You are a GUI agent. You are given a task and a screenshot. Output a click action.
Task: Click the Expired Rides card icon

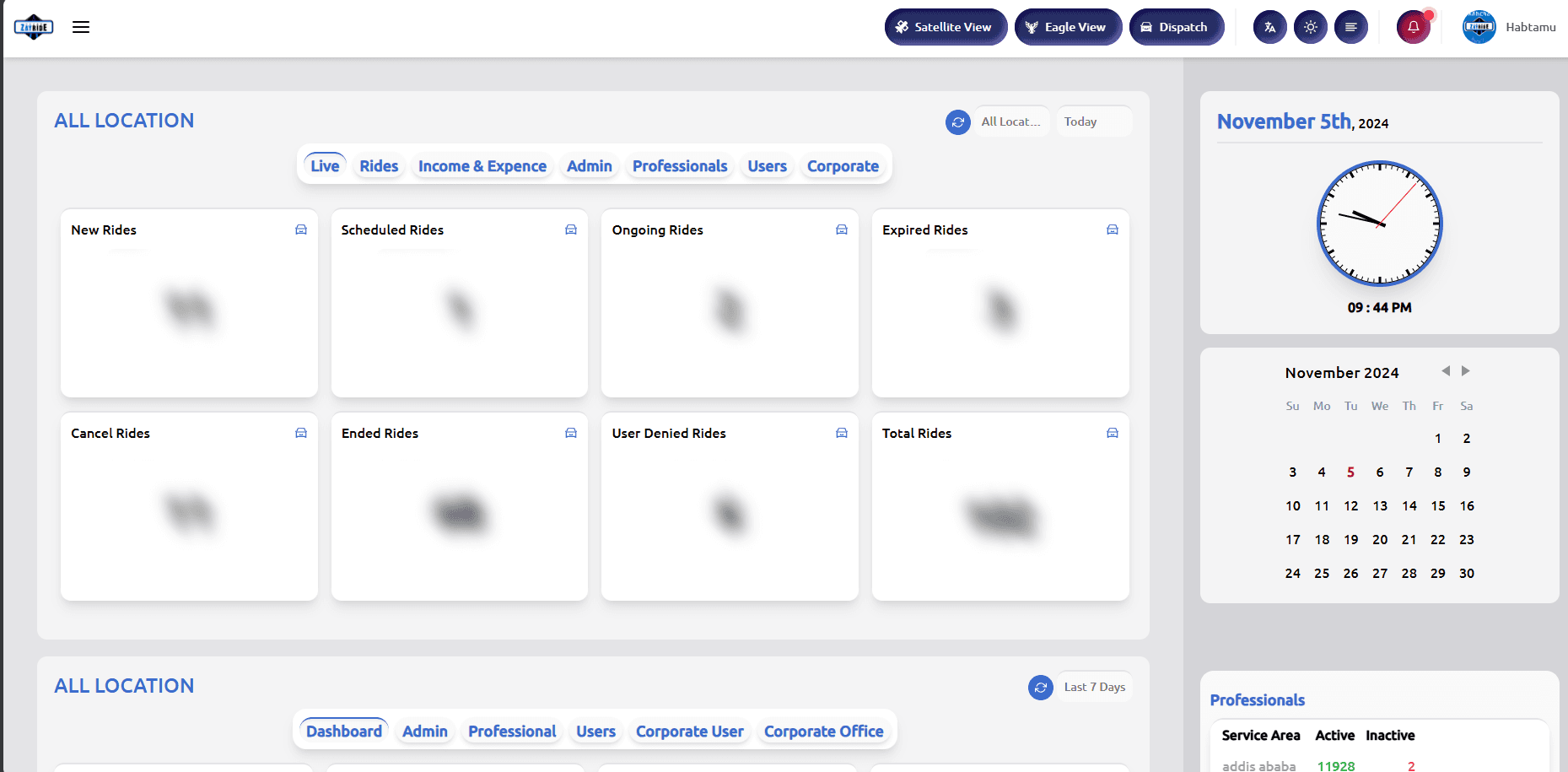tap(1113, 229)
